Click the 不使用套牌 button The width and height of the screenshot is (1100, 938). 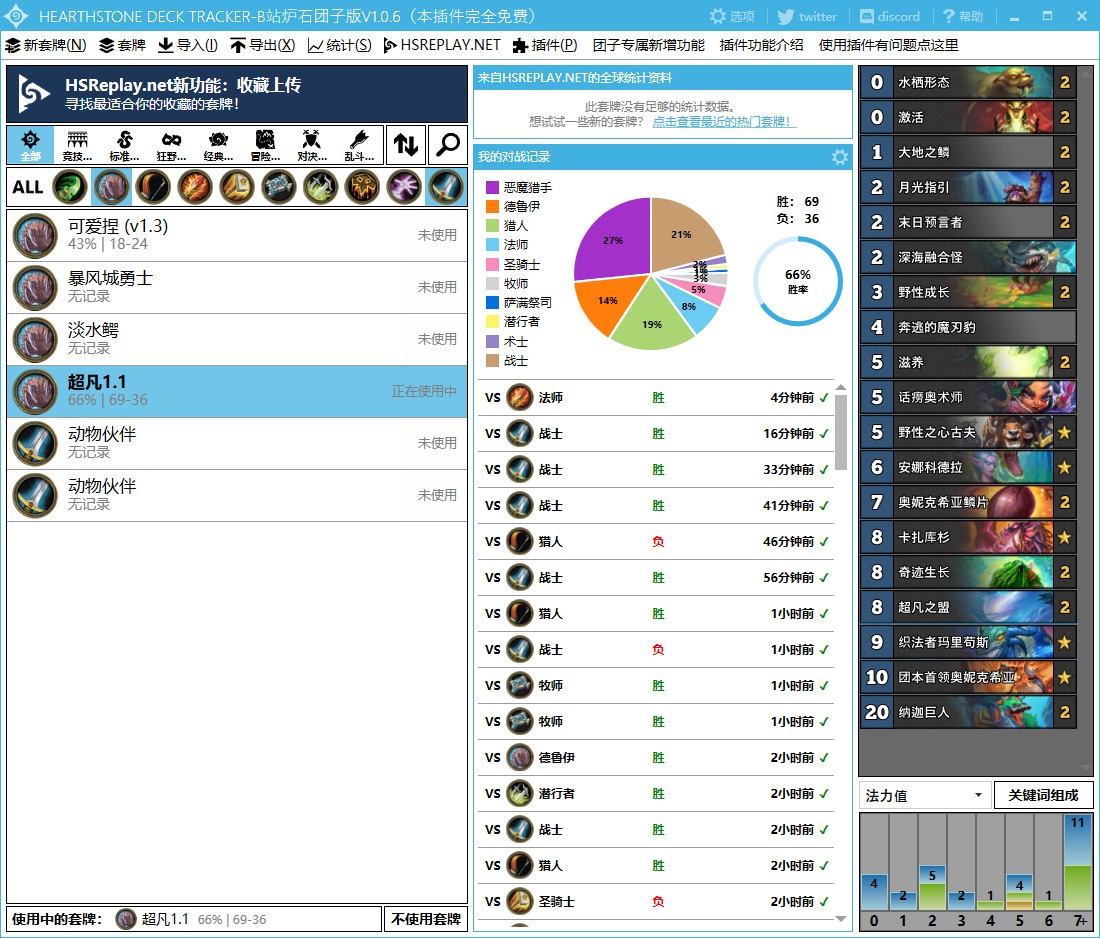425,919
